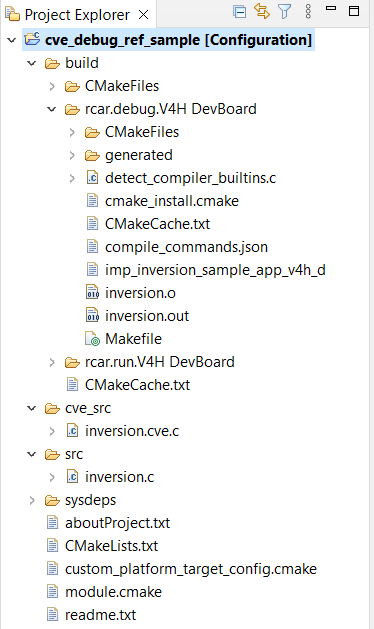Collapse the cve_debug_ref_sample project node
This screenshot has height=629, width=374.
click(12, 40)
